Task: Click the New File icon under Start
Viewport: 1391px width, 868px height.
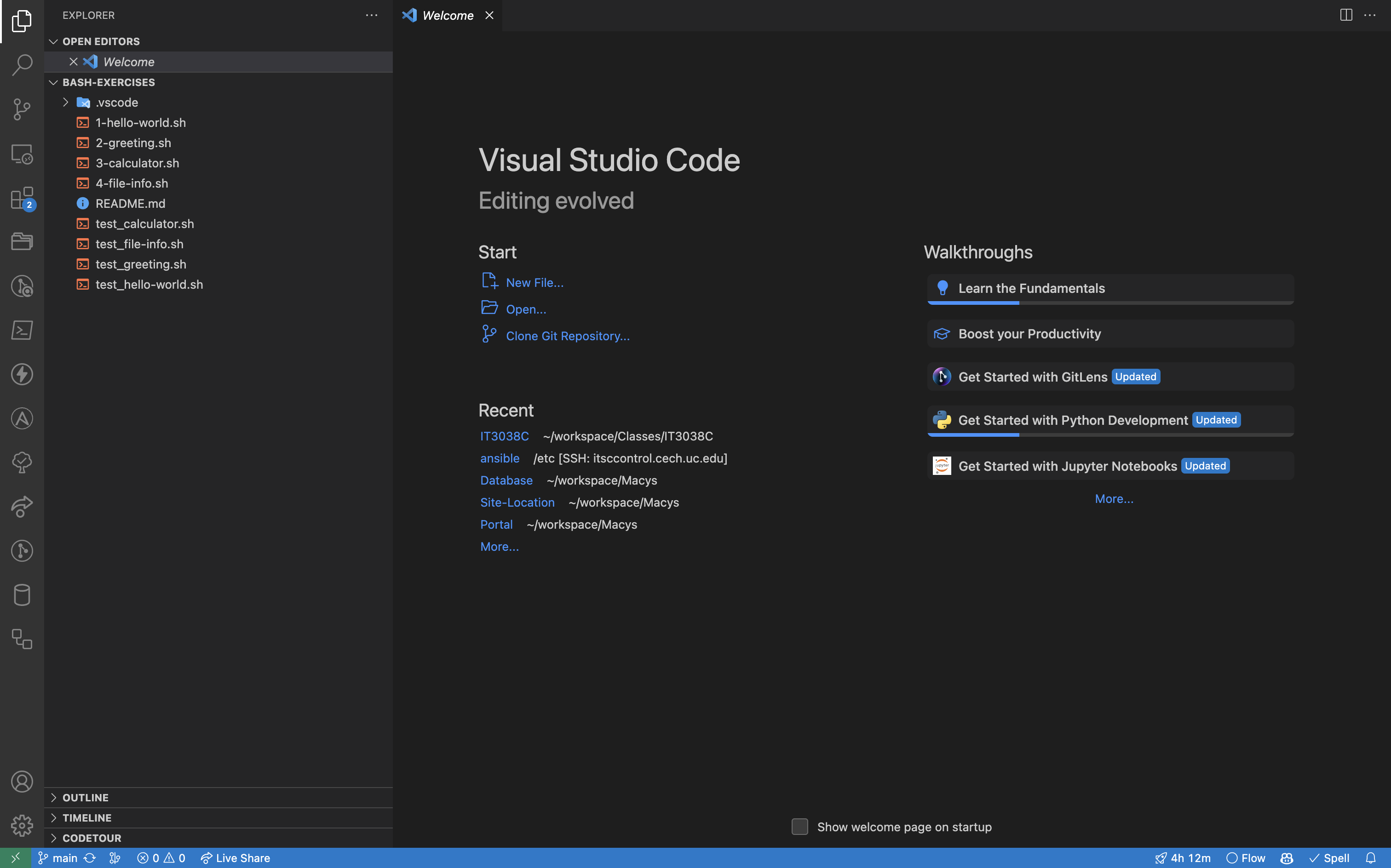Action: (x=489, y=281)
